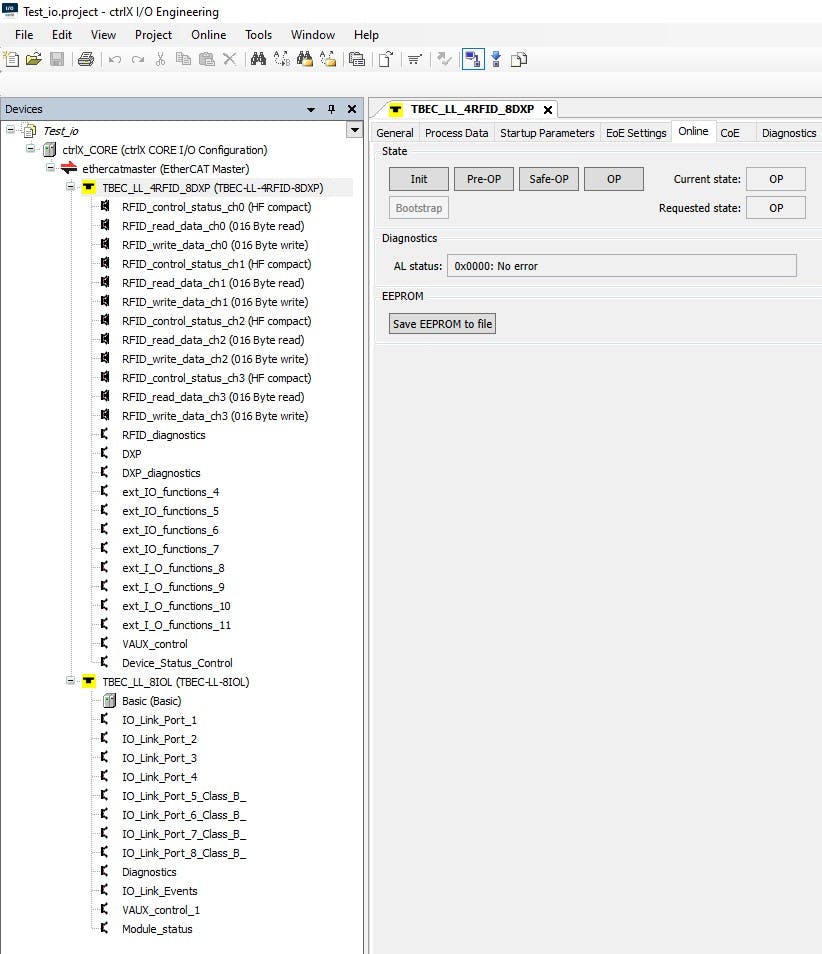Select RFID_read_data_ch2 (016 Byte read)
The height and width of the screenshot is (954, 822).
pyautogui.click(x=213, y=340)
